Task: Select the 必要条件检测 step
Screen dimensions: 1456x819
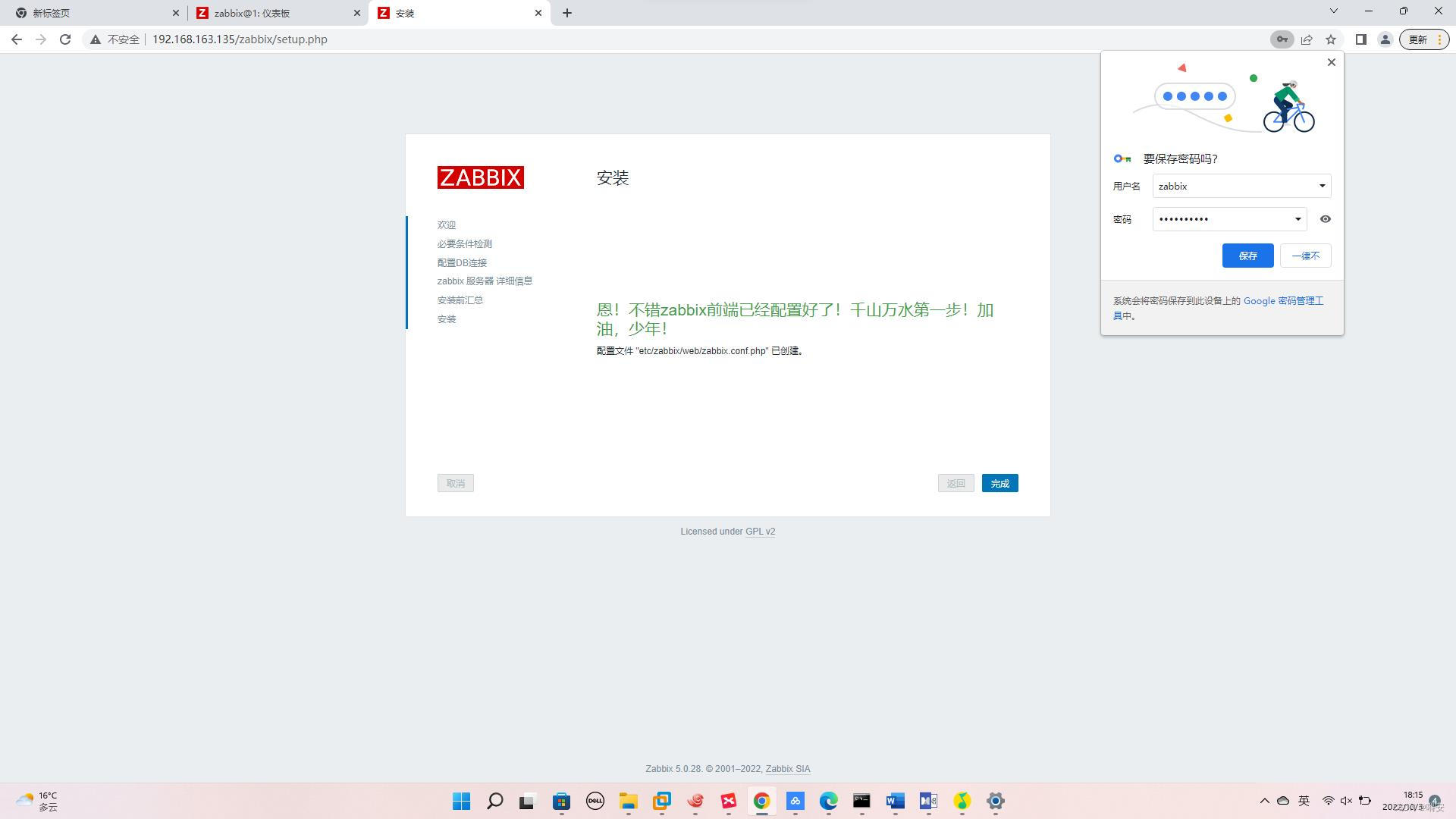Action: 465,244
